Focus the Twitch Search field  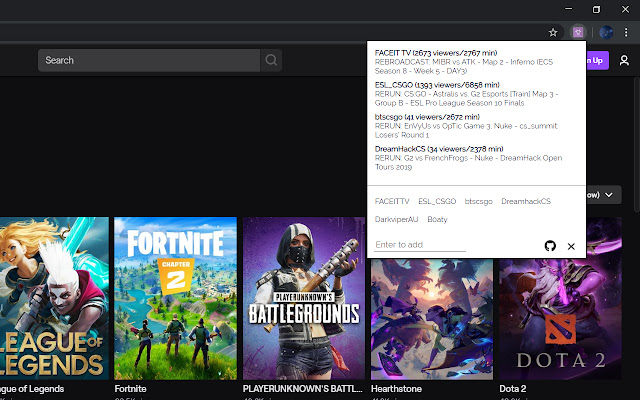(149, 60)
